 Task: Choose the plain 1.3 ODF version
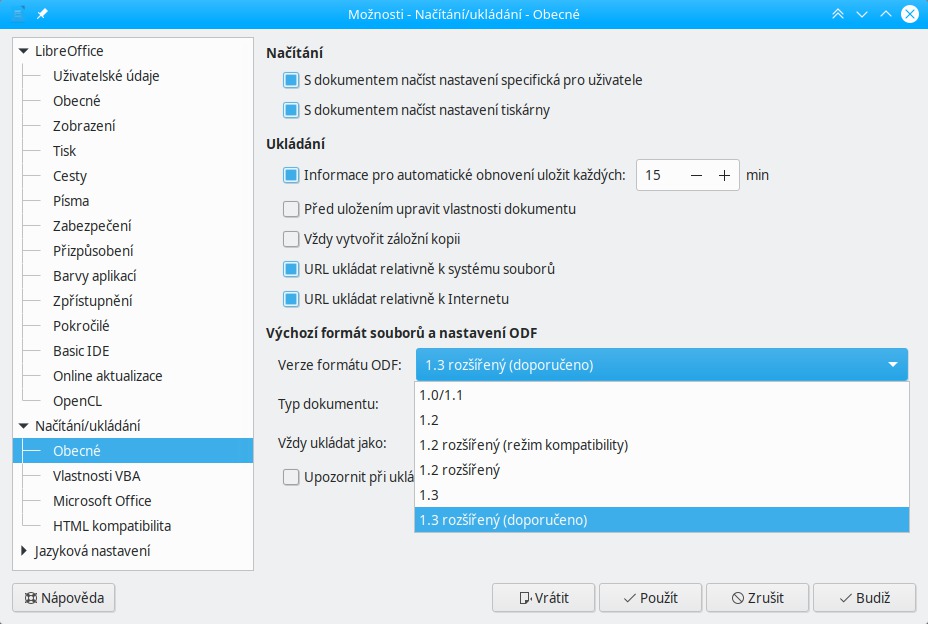(662, 495)
